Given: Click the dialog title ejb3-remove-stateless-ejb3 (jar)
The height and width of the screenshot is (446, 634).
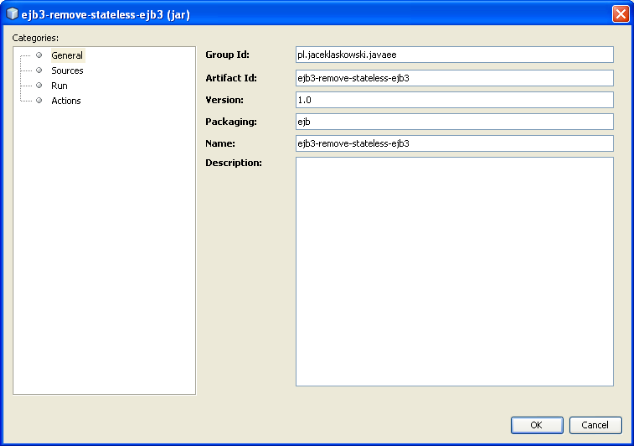Looking at the screenshot, I should 106,15.
